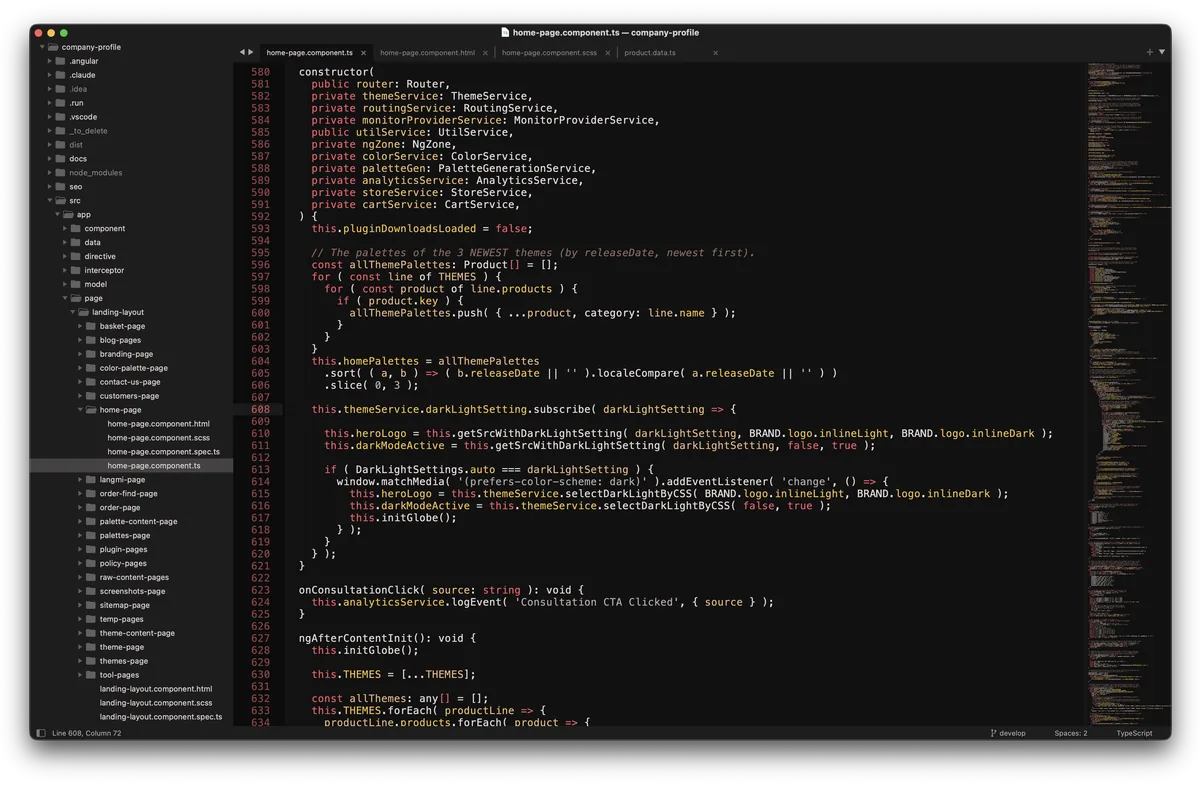
Task: Switch to home-page.component.scss tab
Action: pos(549,53)
